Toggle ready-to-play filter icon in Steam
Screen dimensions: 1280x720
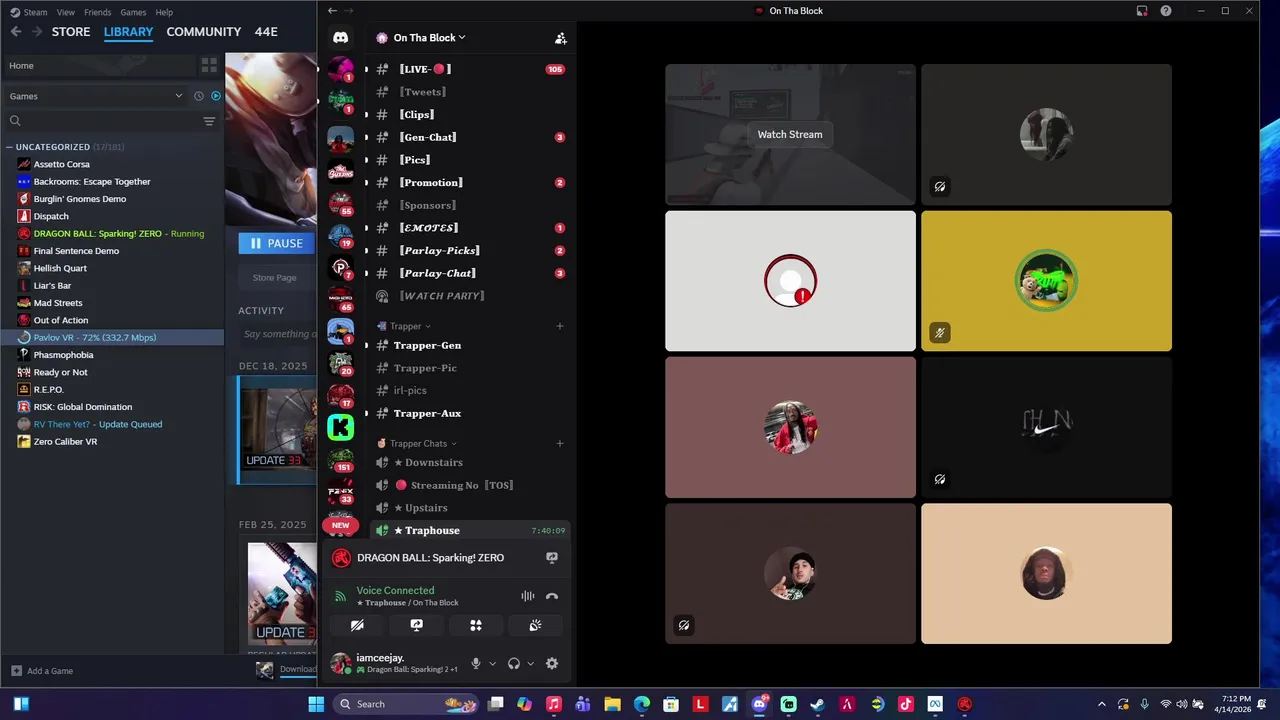point(215,96)
